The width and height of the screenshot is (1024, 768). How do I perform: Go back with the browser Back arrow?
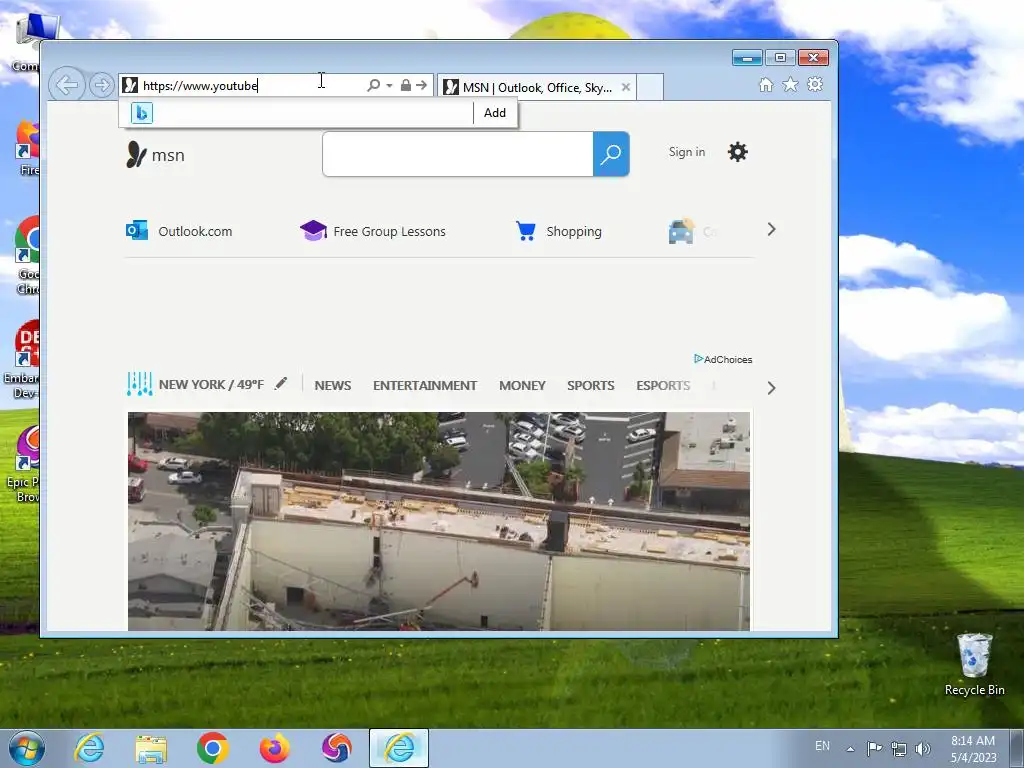point(67,84)
